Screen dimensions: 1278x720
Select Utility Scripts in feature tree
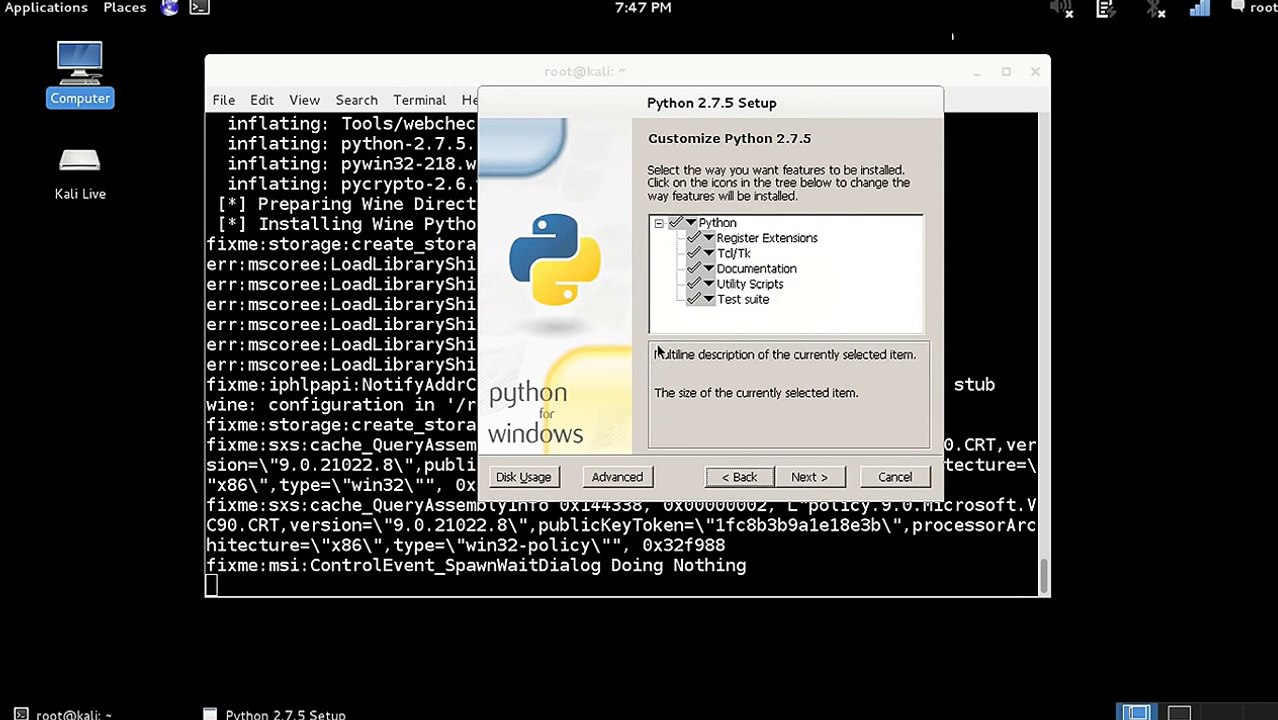tap(750, 284)
